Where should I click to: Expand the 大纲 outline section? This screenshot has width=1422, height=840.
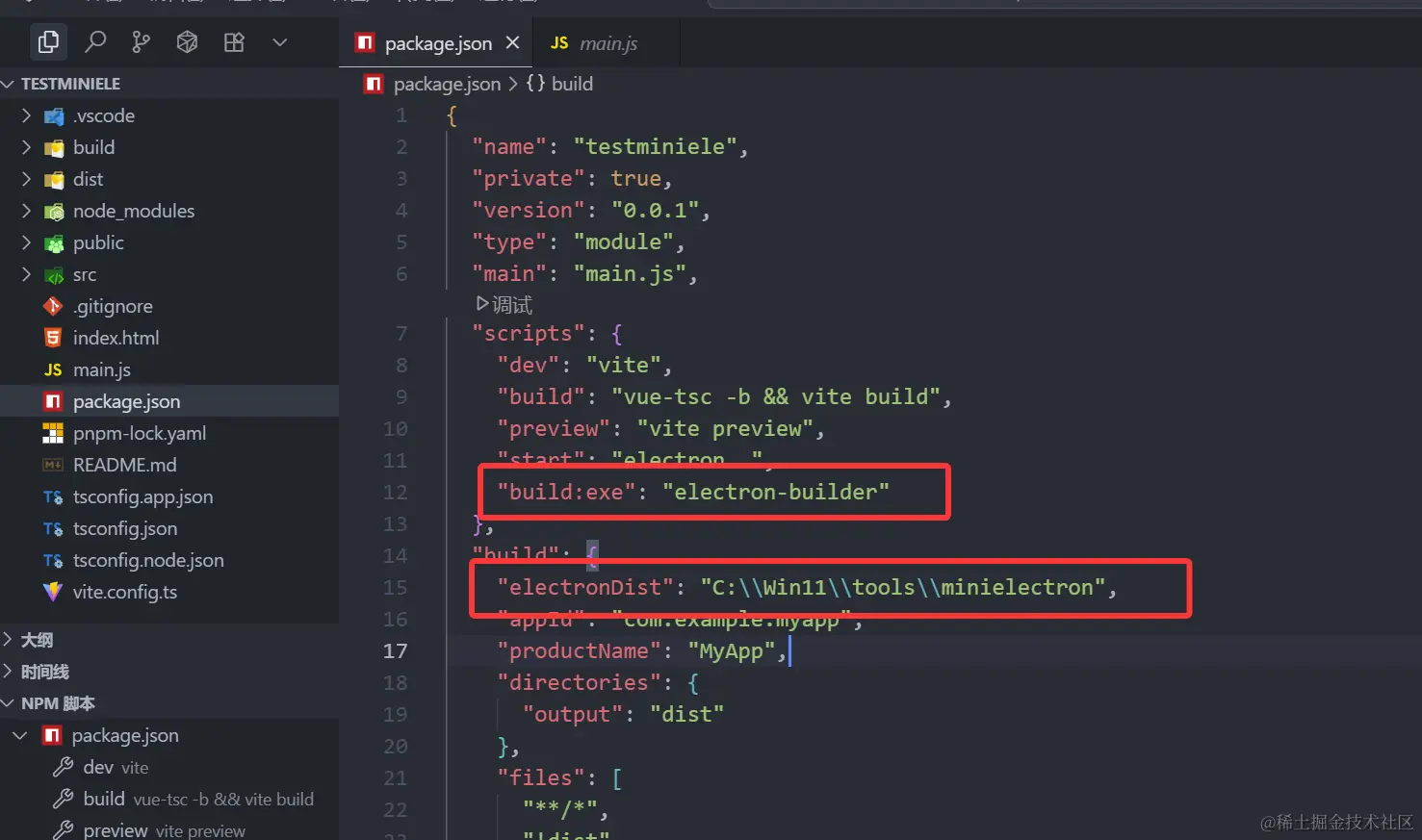coord(37,640)
